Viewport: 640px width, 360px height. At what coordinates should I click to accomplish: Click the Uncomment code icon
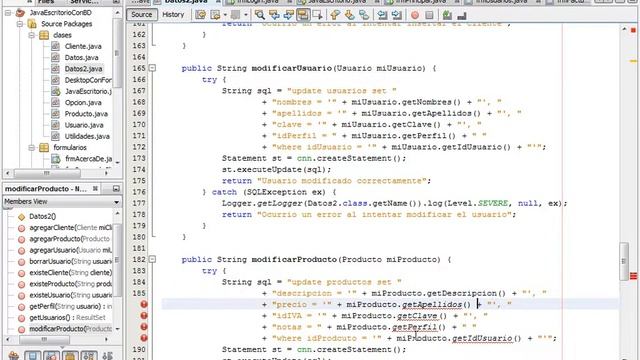pyautogui.click(x=462, y=15)
